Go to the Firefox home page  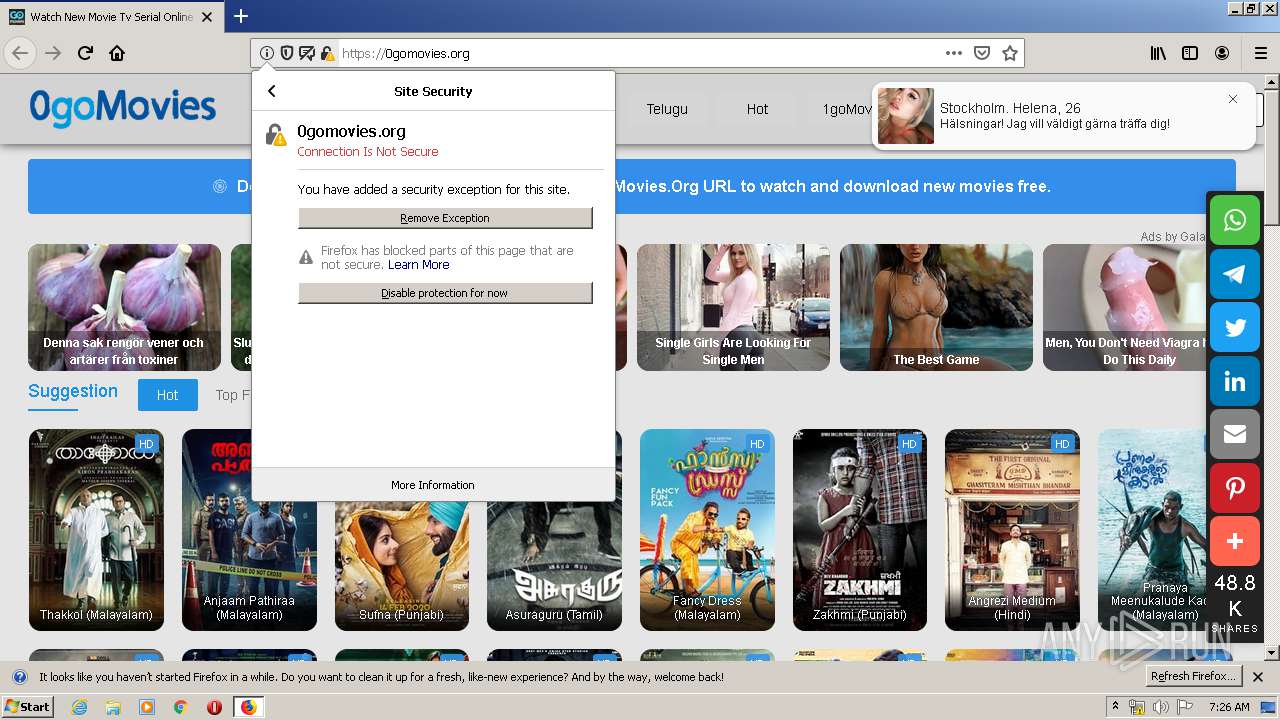click(x=117, y=53)
